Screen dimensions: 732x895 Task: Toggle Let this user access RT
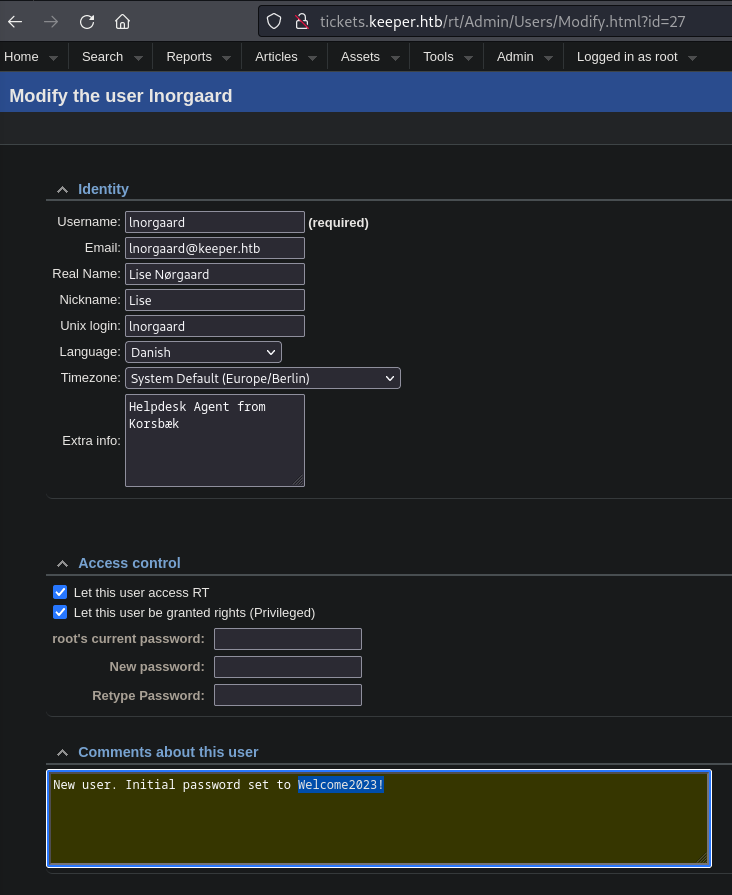60,592
